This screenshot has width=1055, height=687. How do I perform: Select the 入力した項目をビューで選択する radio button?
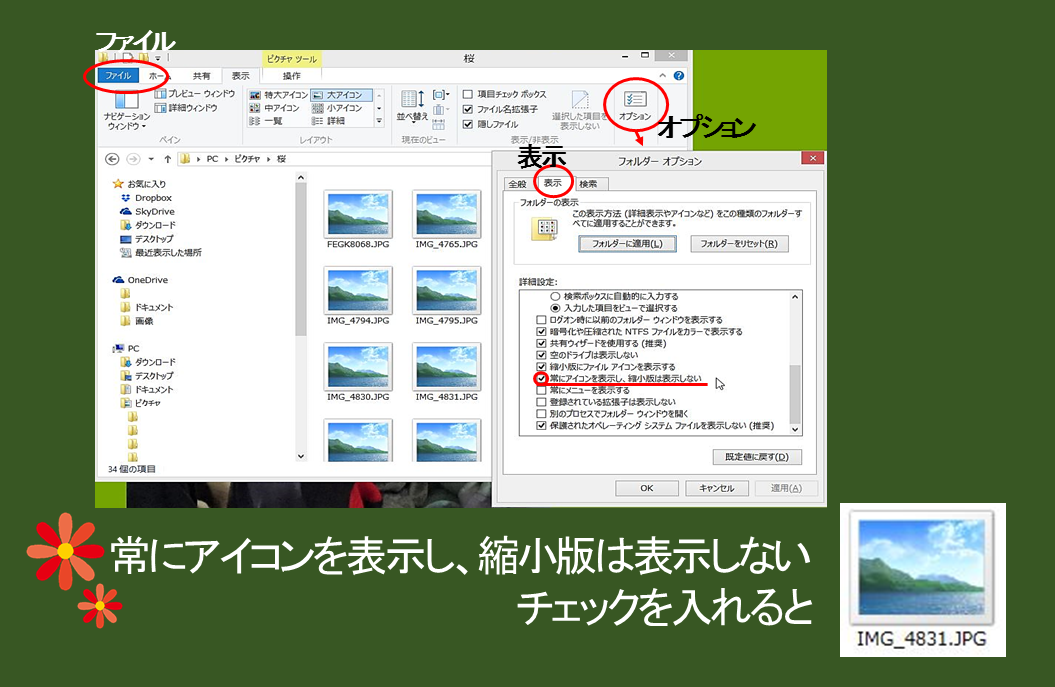[x=555, y=308]
